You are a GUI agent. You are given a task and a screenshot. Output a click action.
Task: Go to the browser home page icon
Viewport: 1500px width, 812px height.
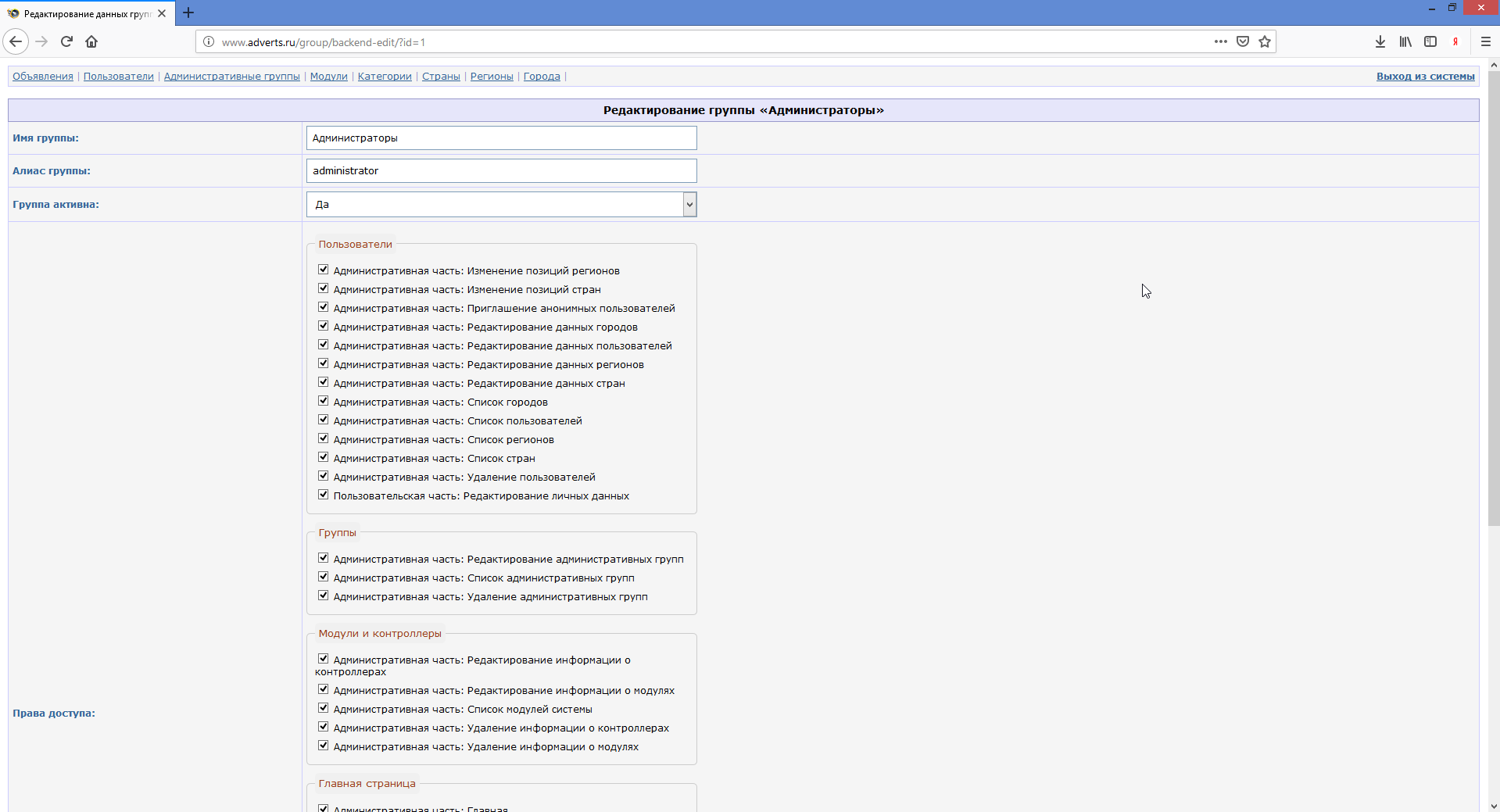point(91,42)
